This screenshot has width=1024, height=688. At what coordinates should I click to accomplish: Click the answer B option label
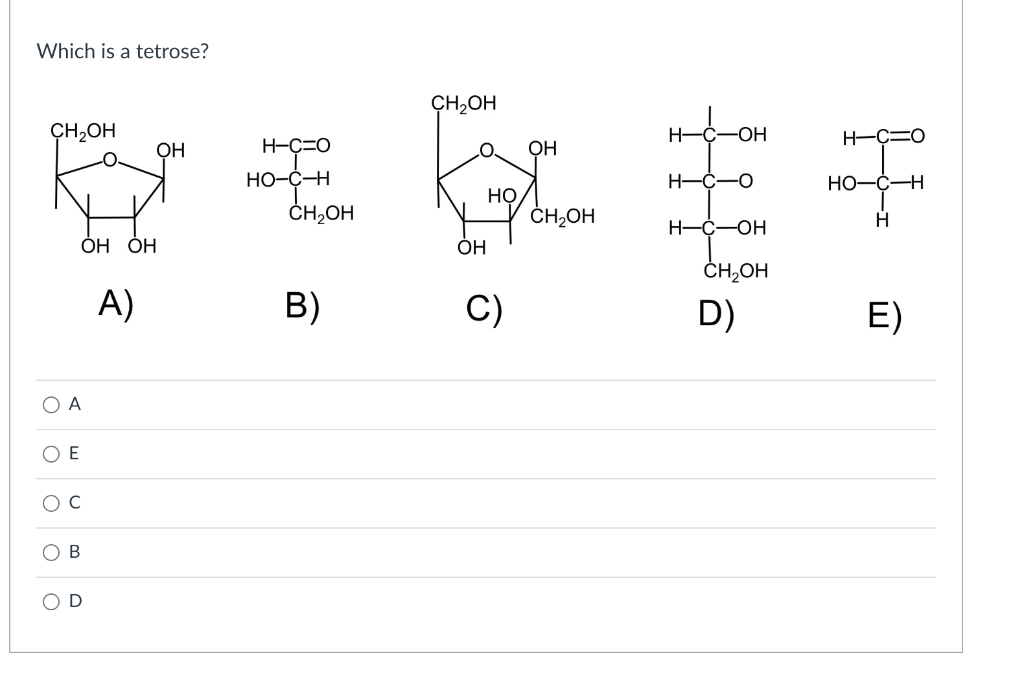[74, 552]
